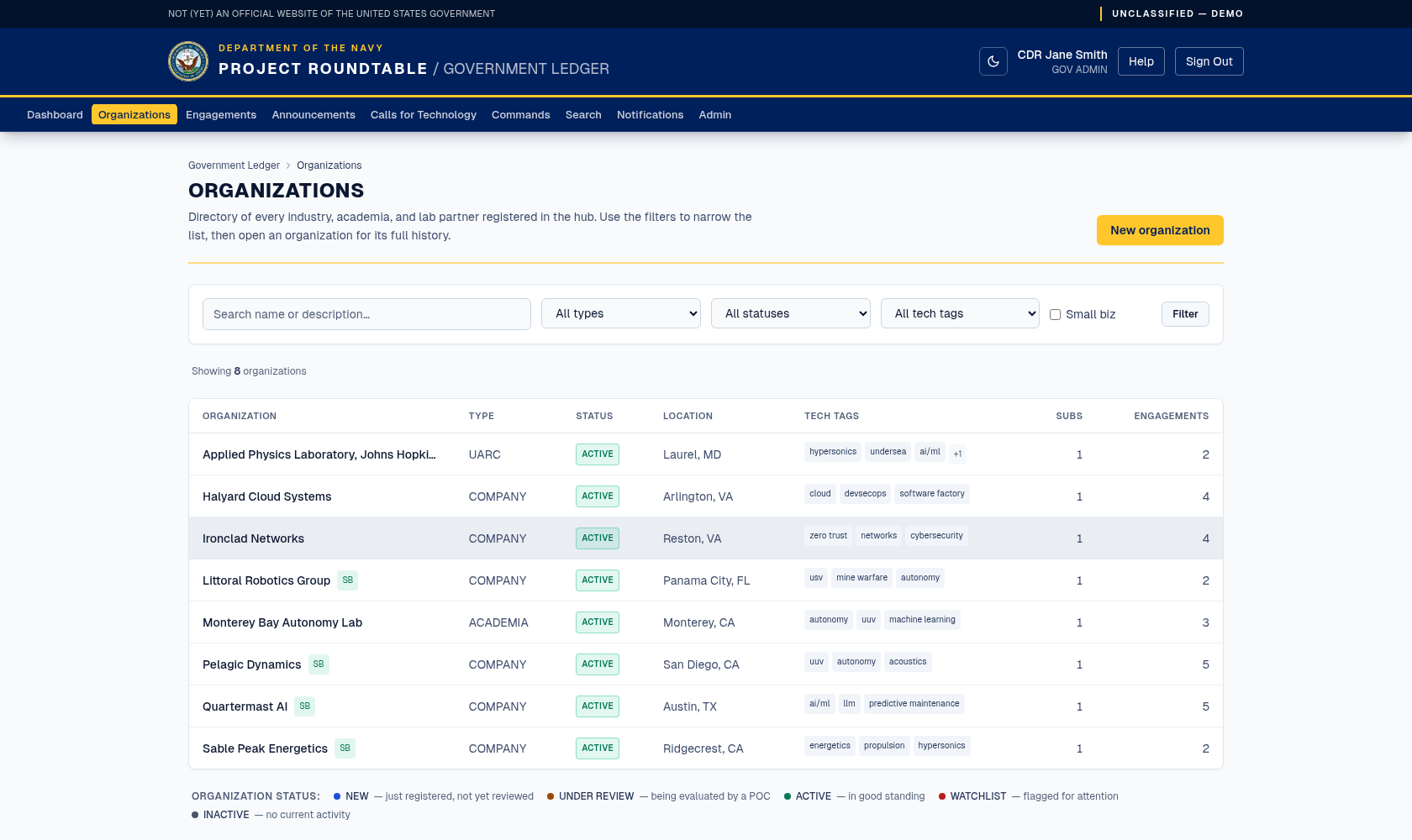
Task: Click the Help button
Action: (1141, 61)
